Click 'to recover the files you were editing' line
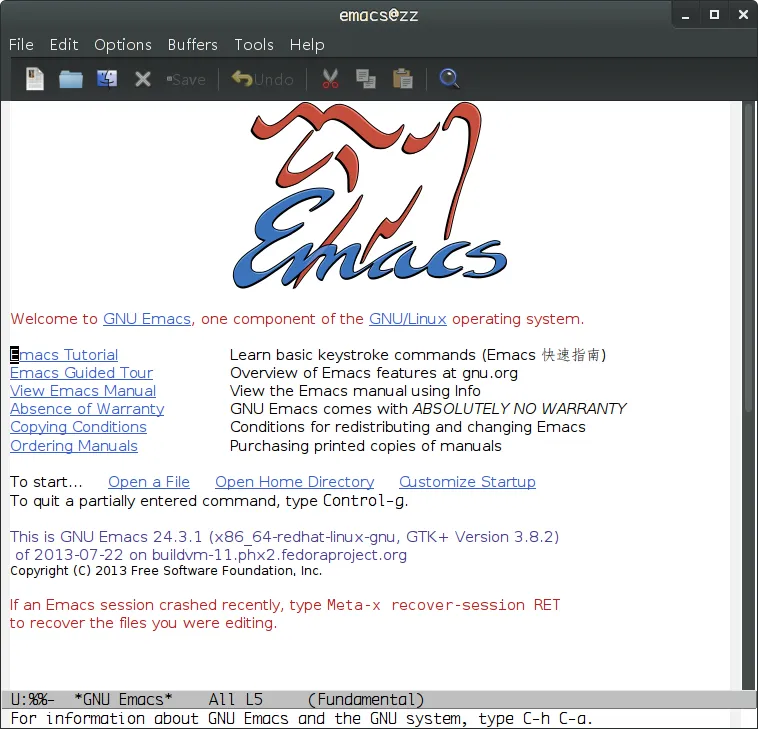Viewport: 758px width, 729px height. coord(143,623)
